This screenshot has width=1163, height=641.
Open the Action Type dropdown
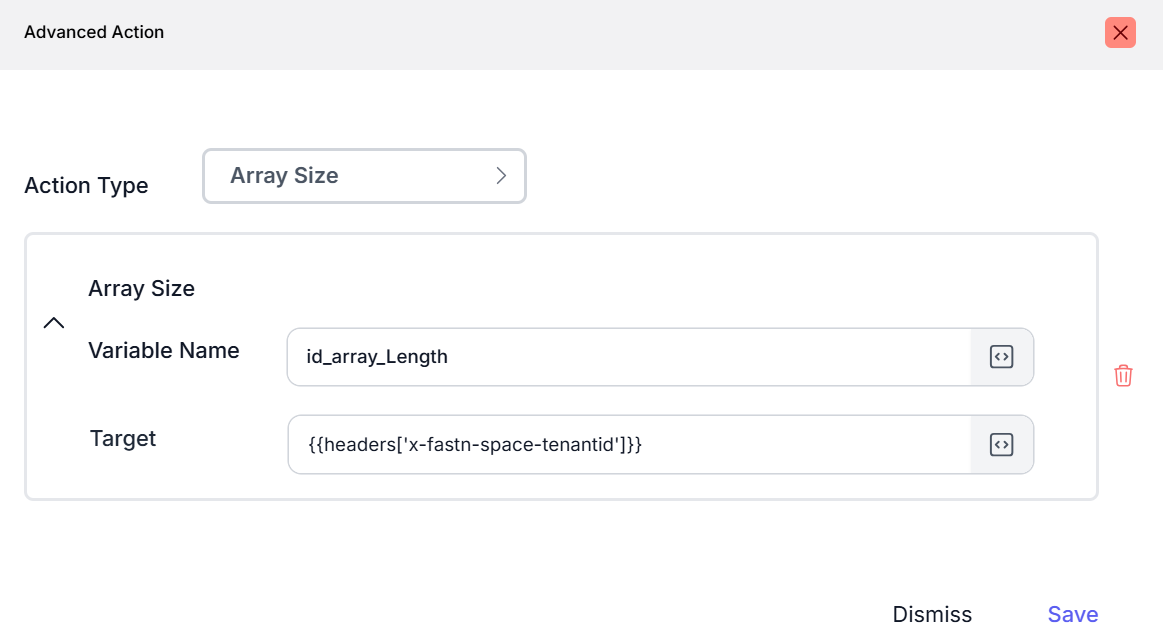click(x=364, y=176)
